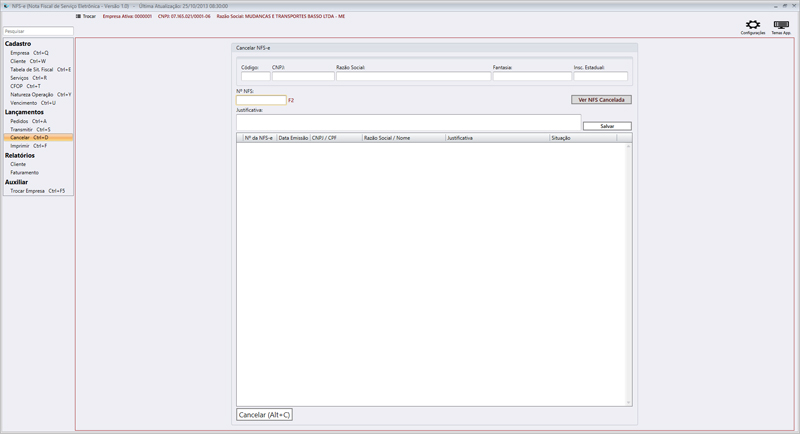Open Pedidos Ctrl+A under Lançamentos
Viewport: 800px width, 434px height.
coord(28,121)
